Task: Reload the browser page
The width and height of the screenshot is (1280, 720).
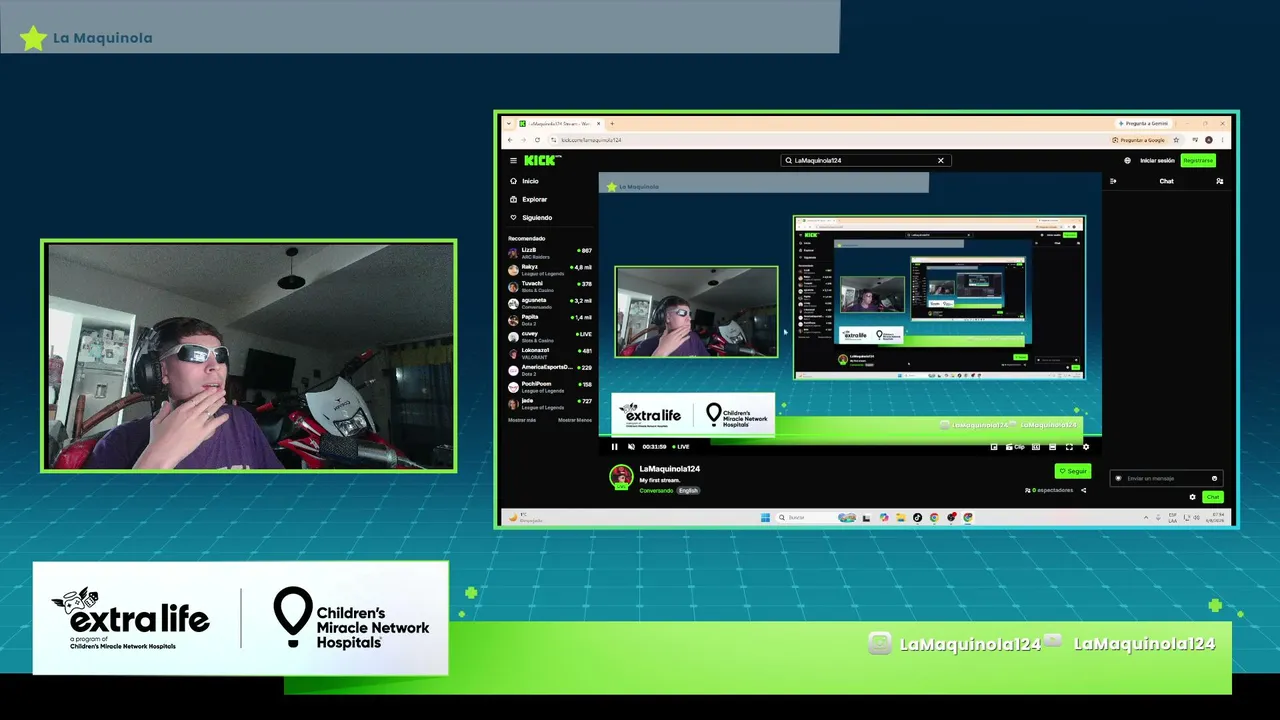Action: (x=538, y=140)
